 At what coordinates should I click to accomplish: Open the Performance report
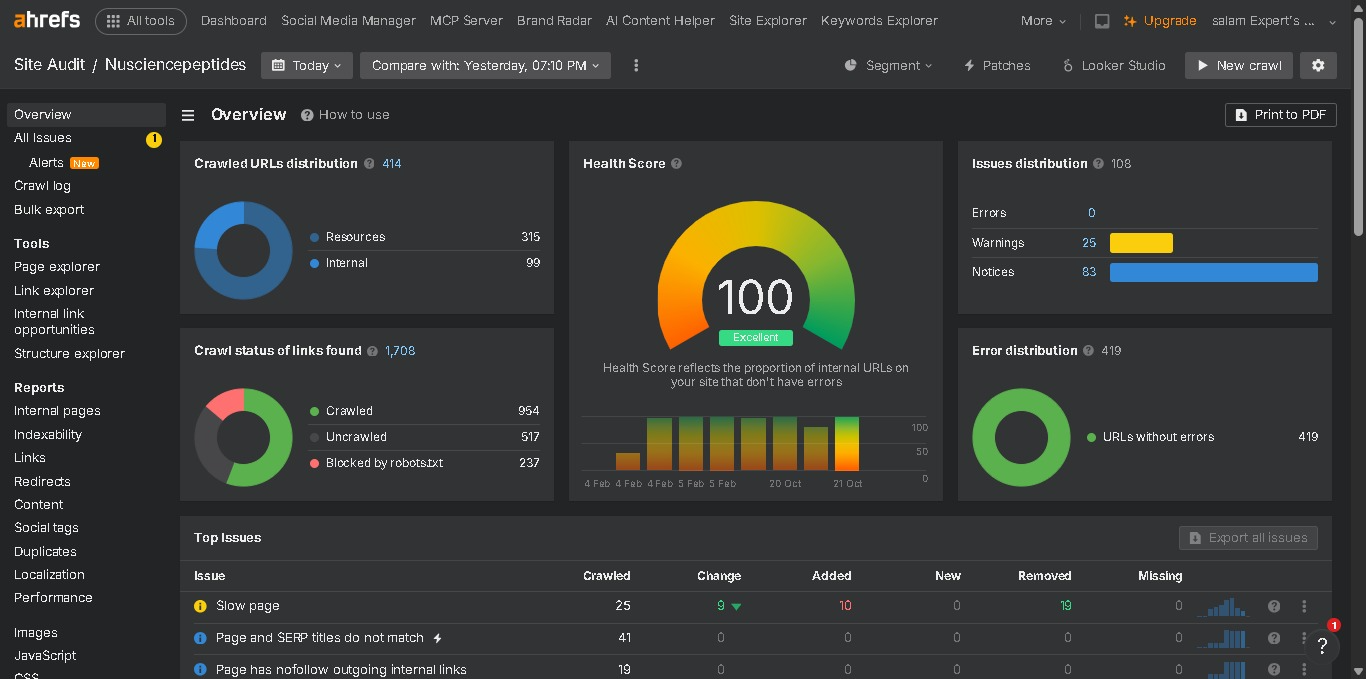[x=53, y=598]
